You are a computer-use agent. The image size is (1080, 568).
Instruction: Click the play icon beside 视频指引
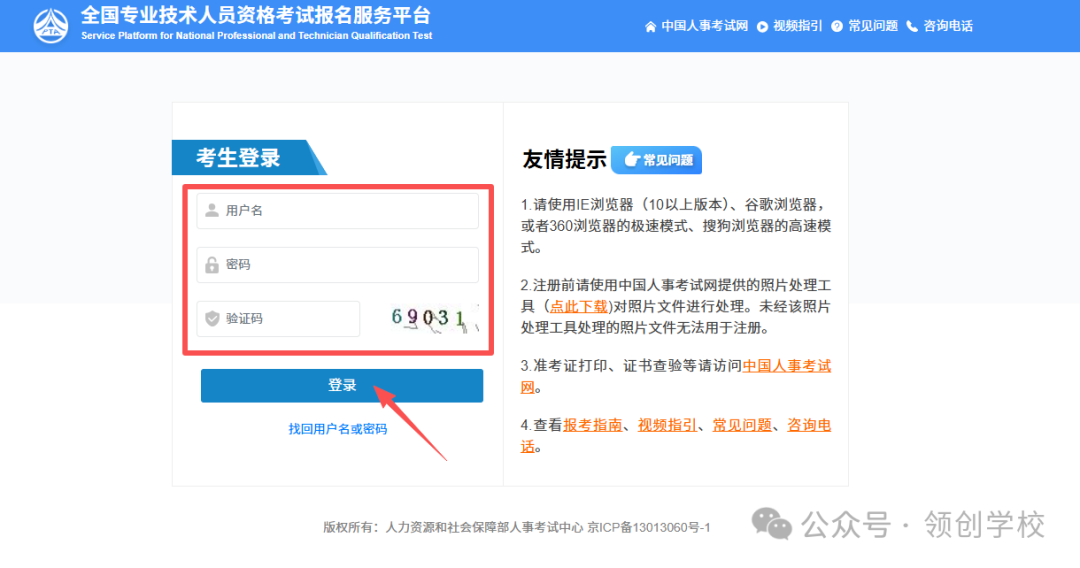[x=762, y=27]
